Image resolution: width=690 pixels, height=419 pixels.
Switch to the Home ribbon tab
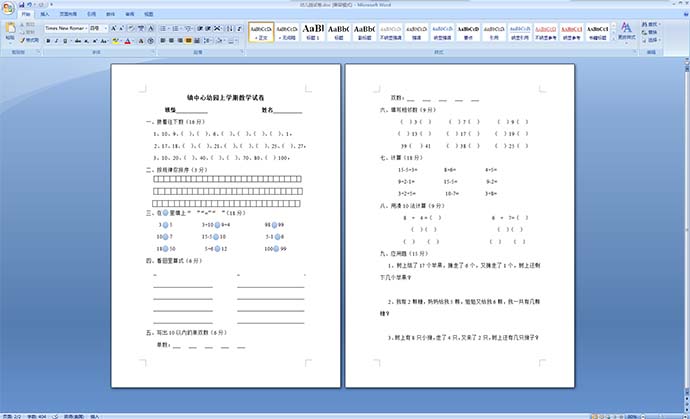[26, 14]
